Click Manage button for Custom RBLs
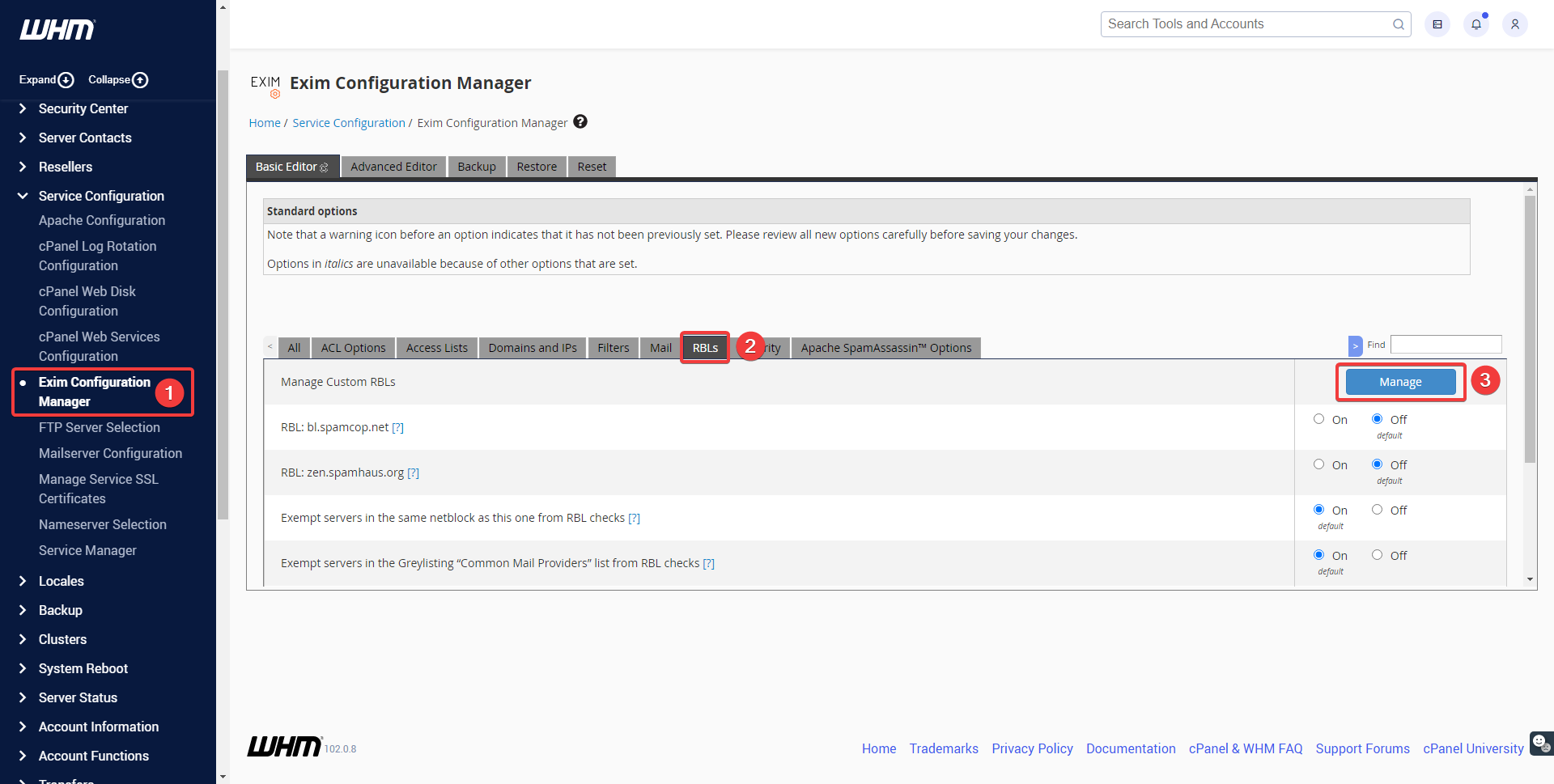 [1400, 382]
